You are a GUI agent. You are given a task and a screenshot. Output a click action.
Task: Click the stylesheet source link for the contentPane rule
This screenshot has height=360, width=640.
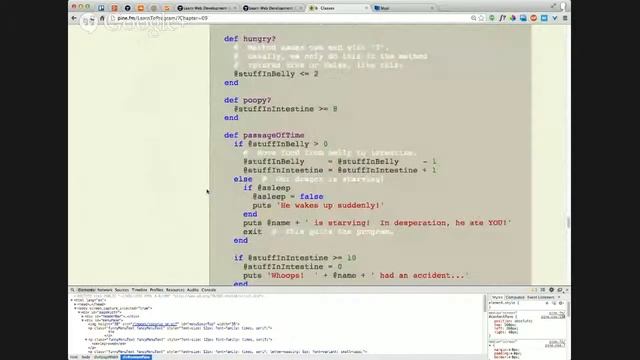pos(553,316)
